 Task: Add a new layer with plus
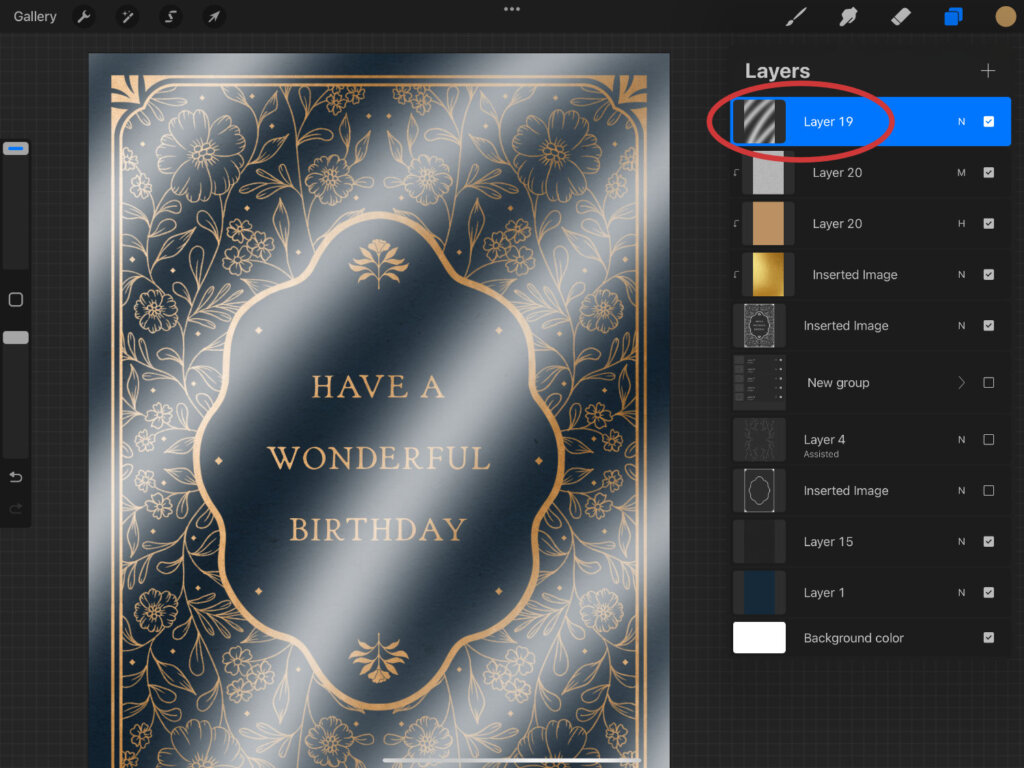tap(988, 70)
